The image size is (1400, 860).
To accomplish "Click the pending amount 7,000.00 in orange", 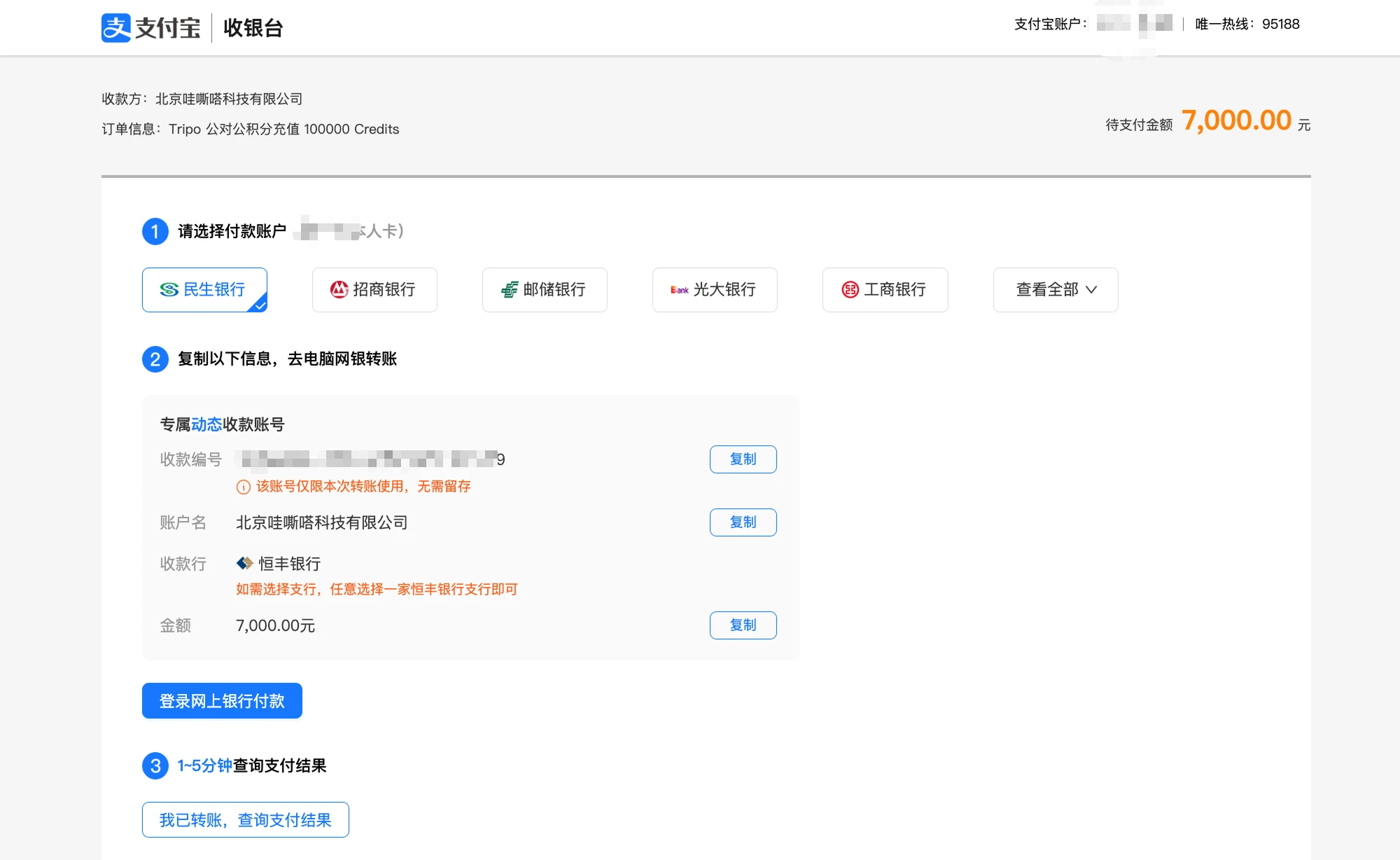I will click(x=1237, y=120).
